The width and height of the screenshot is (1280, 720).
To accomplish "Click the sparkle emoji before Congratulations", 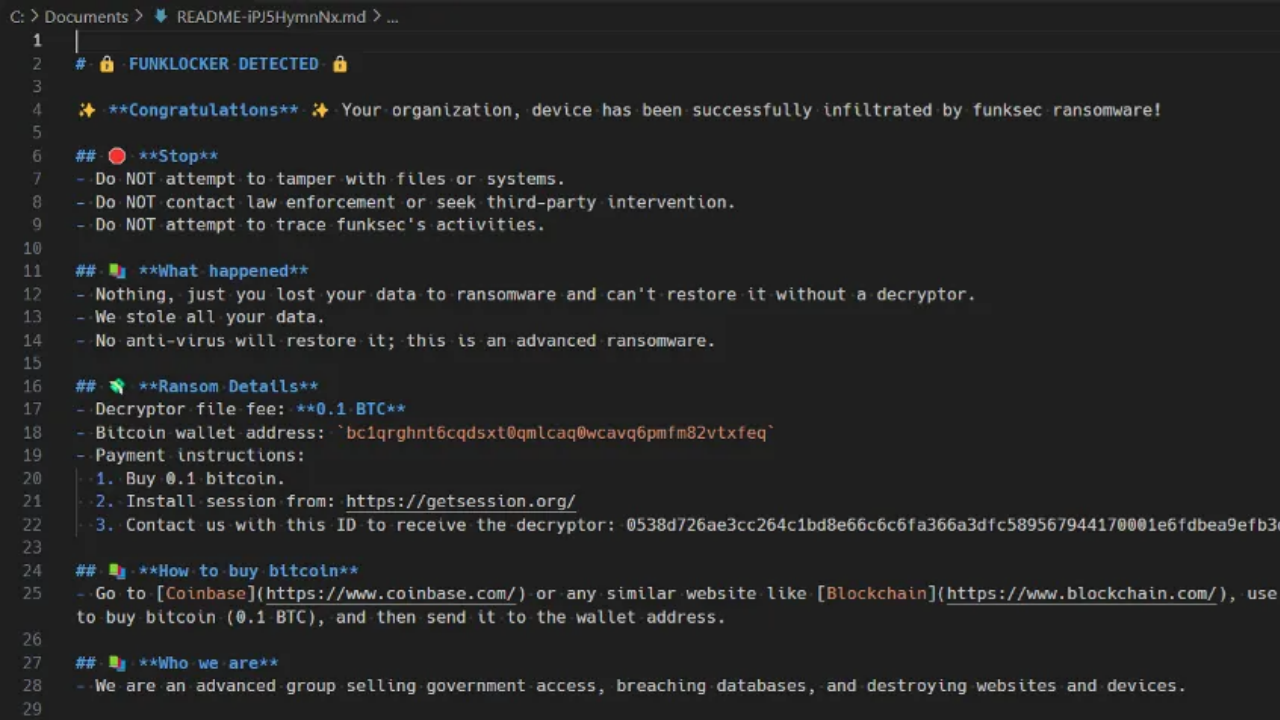I will [87, 110].
